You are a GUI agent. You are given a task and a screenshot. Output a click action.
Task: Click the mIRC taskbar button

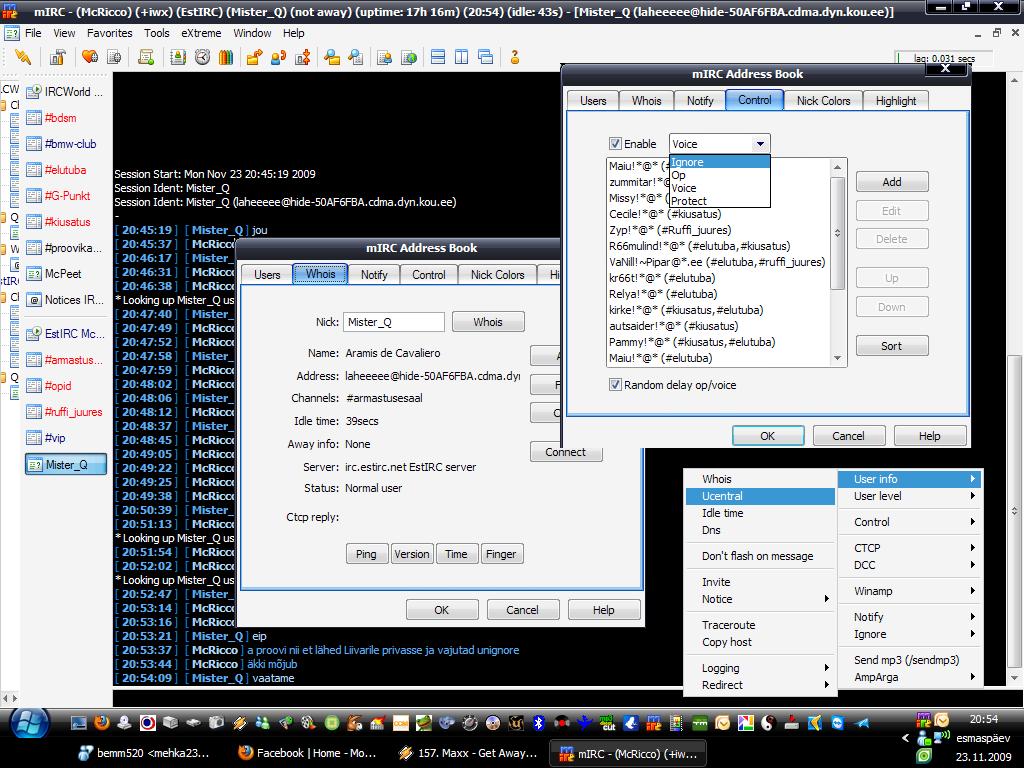pyautogui.click(x=628, y=753)
